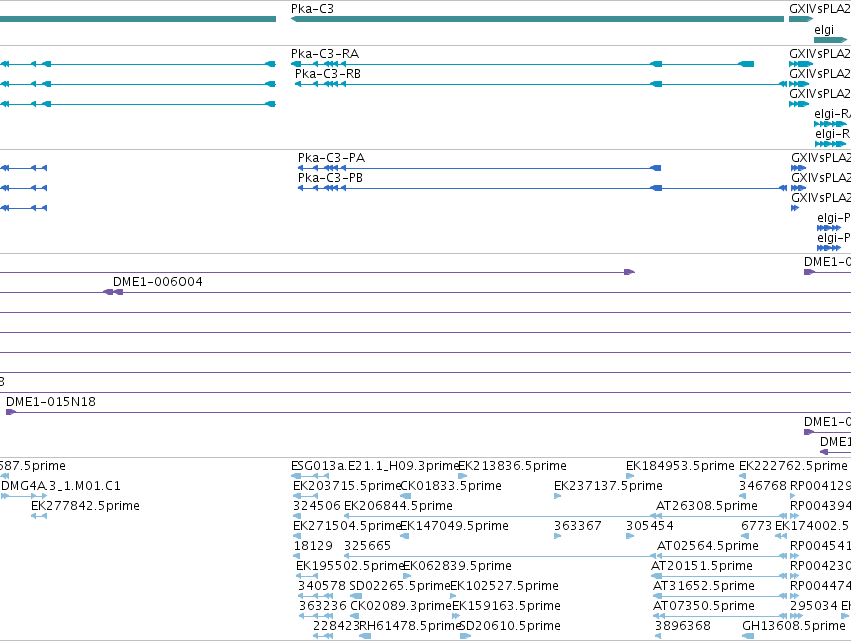
Task: Open the GH13608.5prime EST label
Action: pyautogui.click(x=794, y=626)
